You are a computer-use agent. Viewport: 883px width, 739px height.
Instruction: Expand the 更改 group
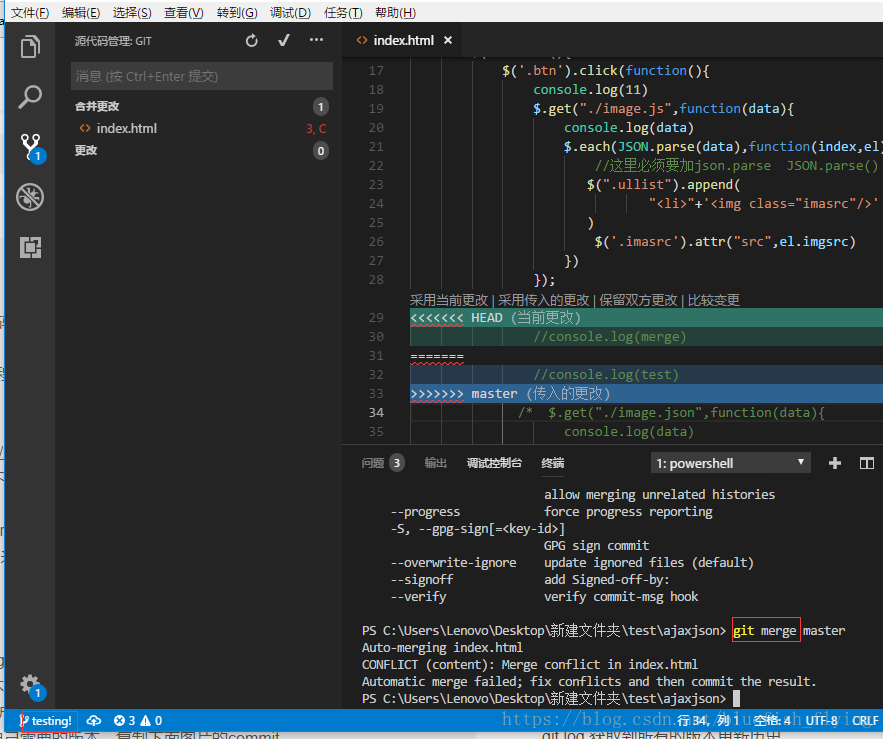(86, 150)
